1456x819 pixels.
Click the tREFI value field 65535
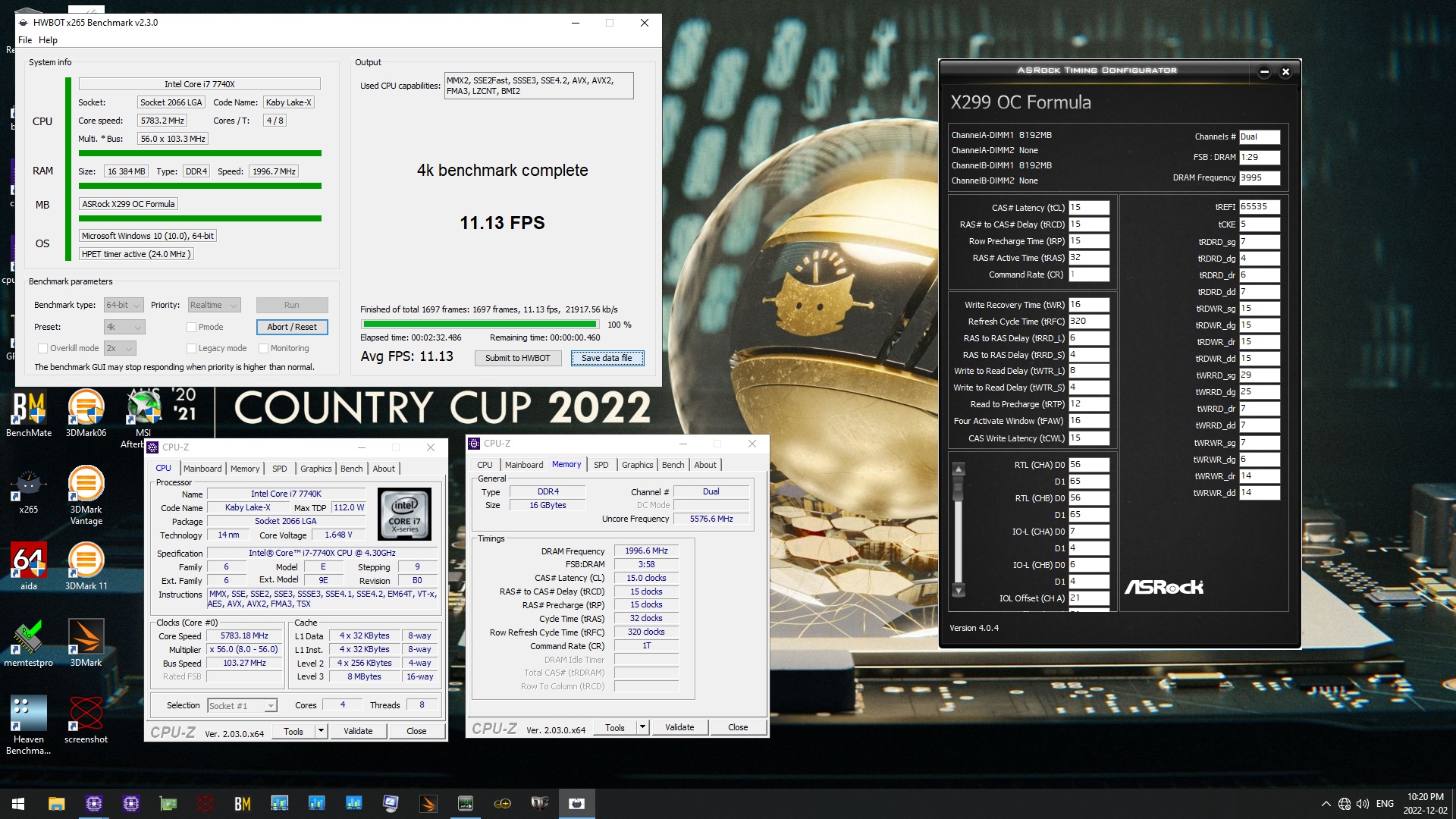pos(1260,206)
